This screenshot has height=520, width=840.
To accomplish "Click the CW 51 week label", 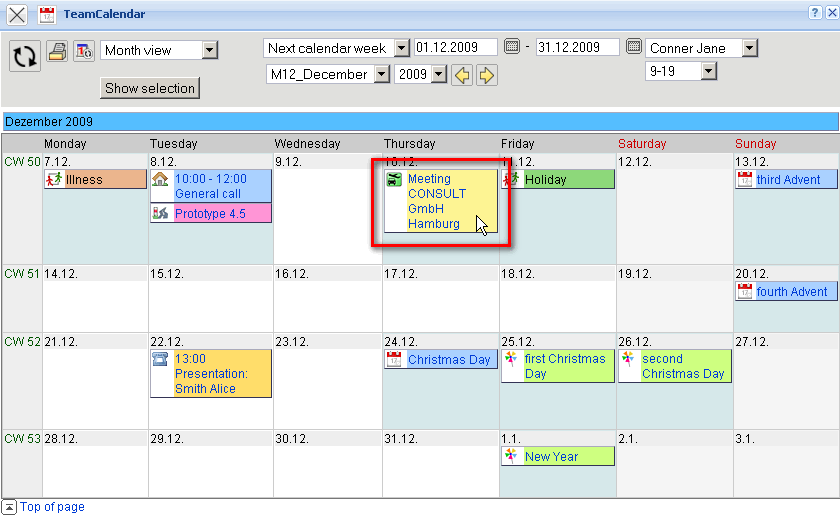I will [22, 274].
